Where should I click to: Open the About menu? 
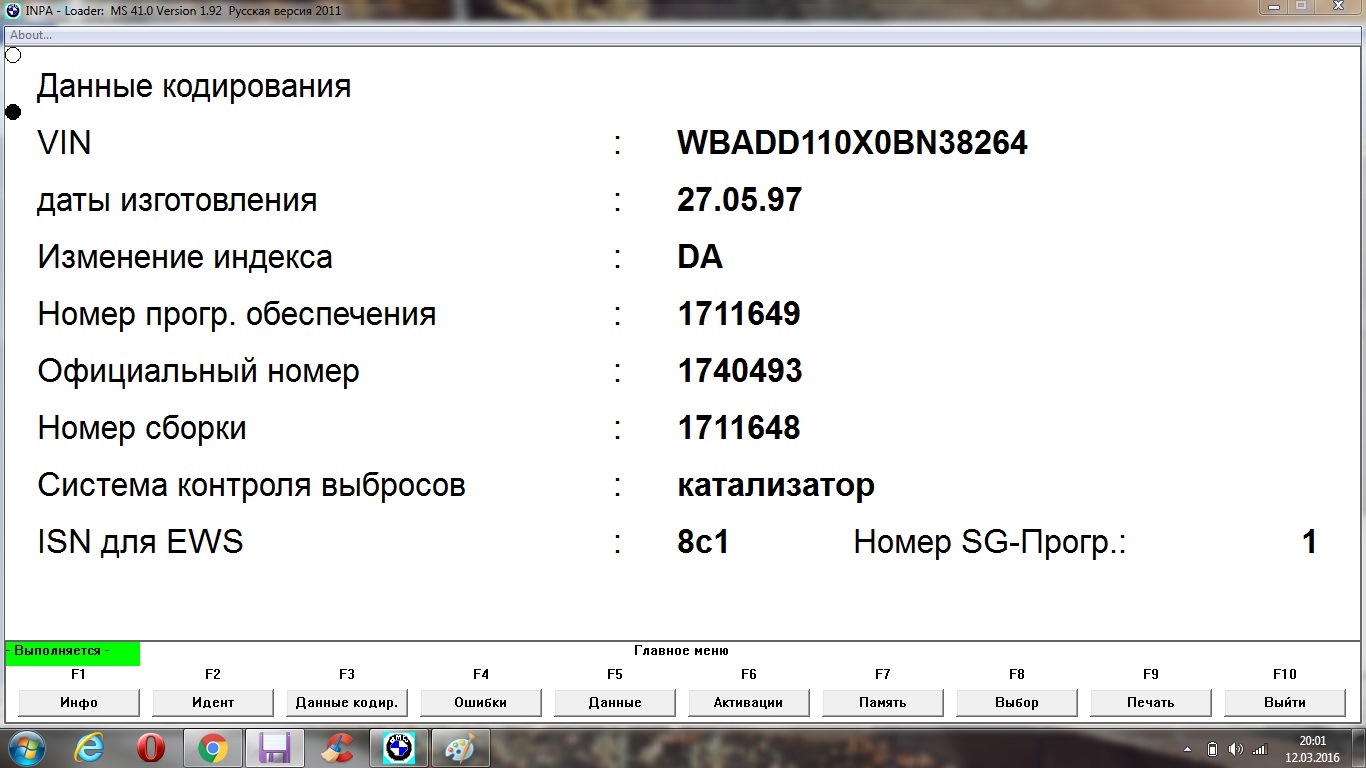click(31, 35)
